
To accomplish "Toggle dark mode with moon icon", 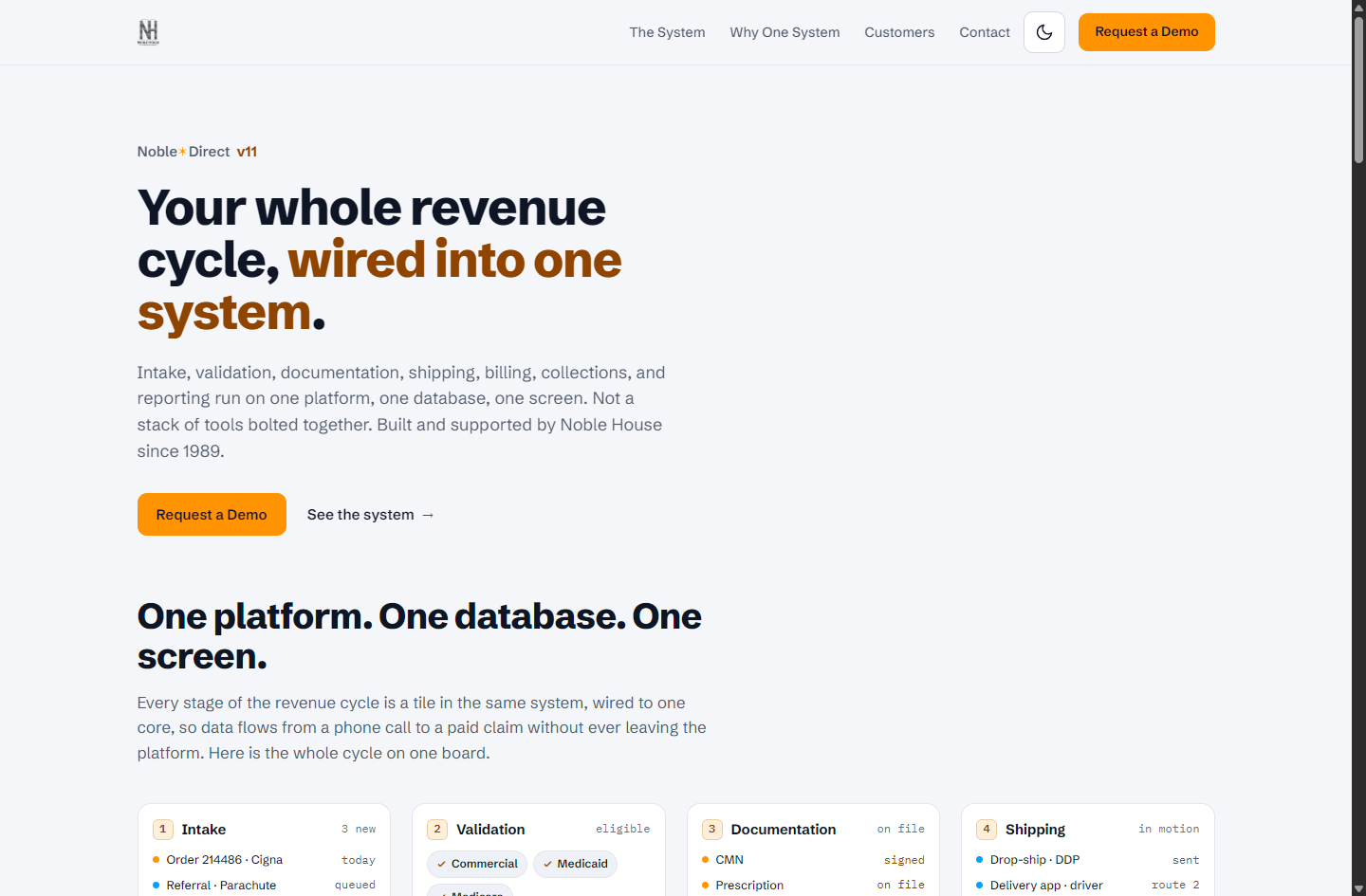I will [x=1044, y=32].
